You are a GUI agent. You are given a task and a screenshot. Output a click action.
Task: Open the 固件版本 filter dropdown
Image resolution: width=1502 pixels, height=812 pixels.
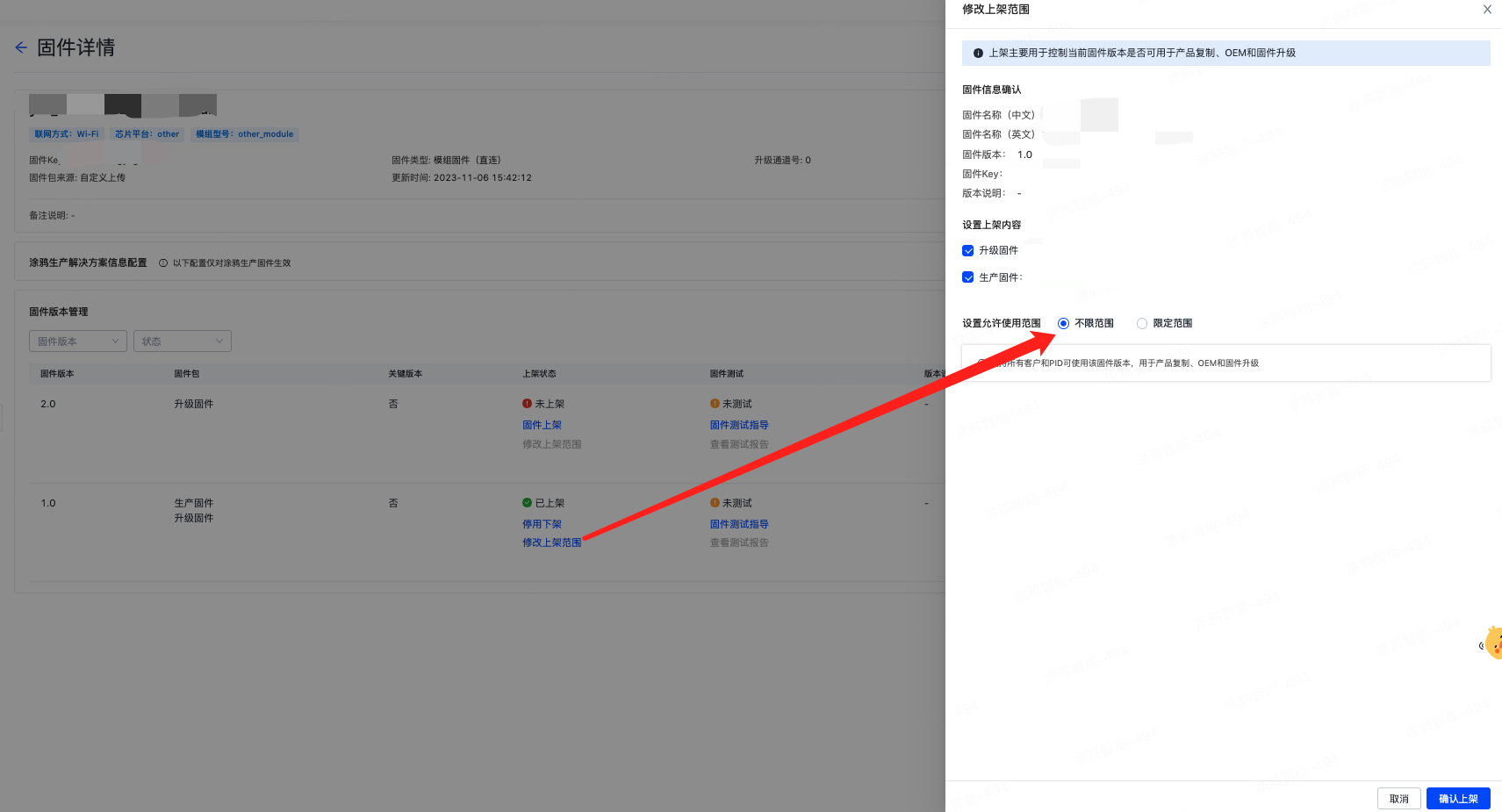click(78, 341)
